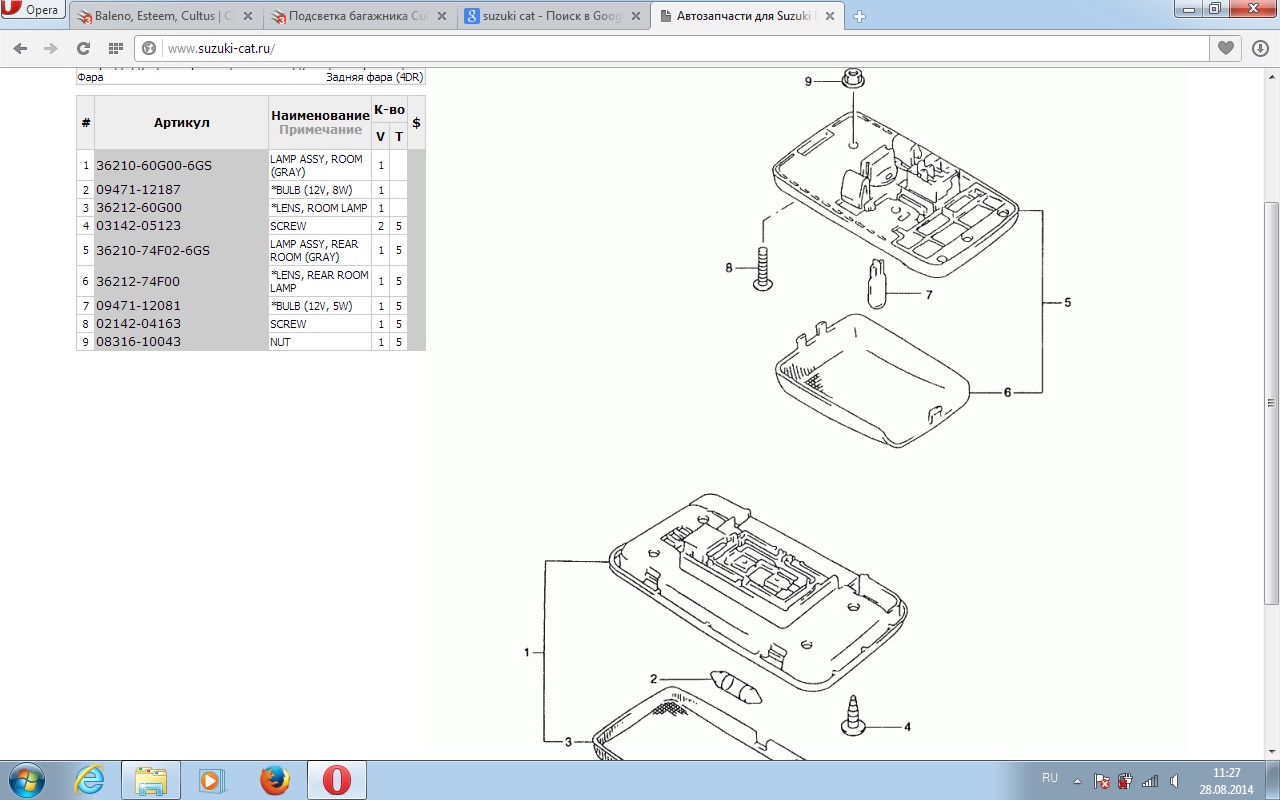Select part number 09471-12187

[138, 190]
